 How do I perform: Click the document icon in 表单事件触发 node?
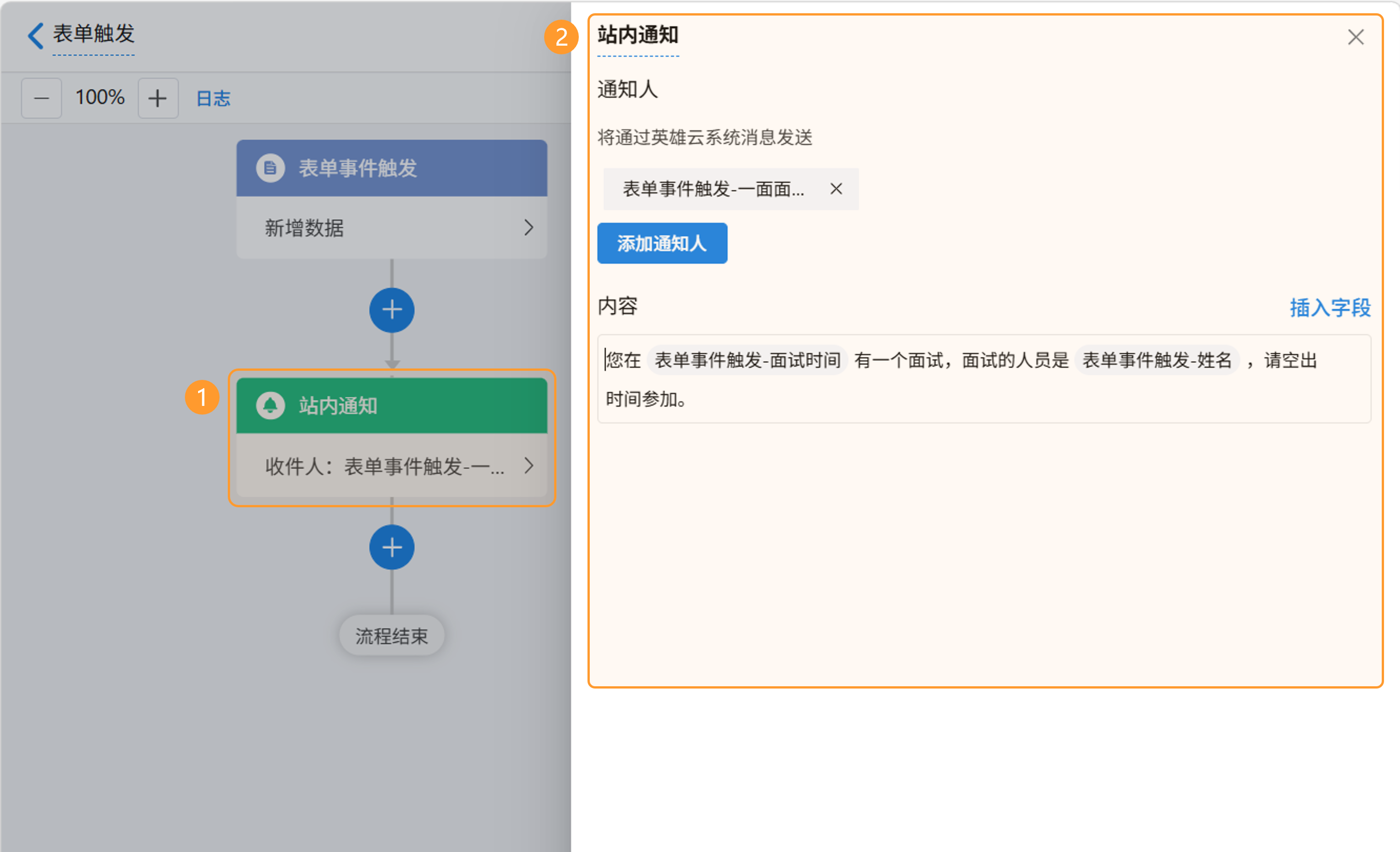point(270,168)
